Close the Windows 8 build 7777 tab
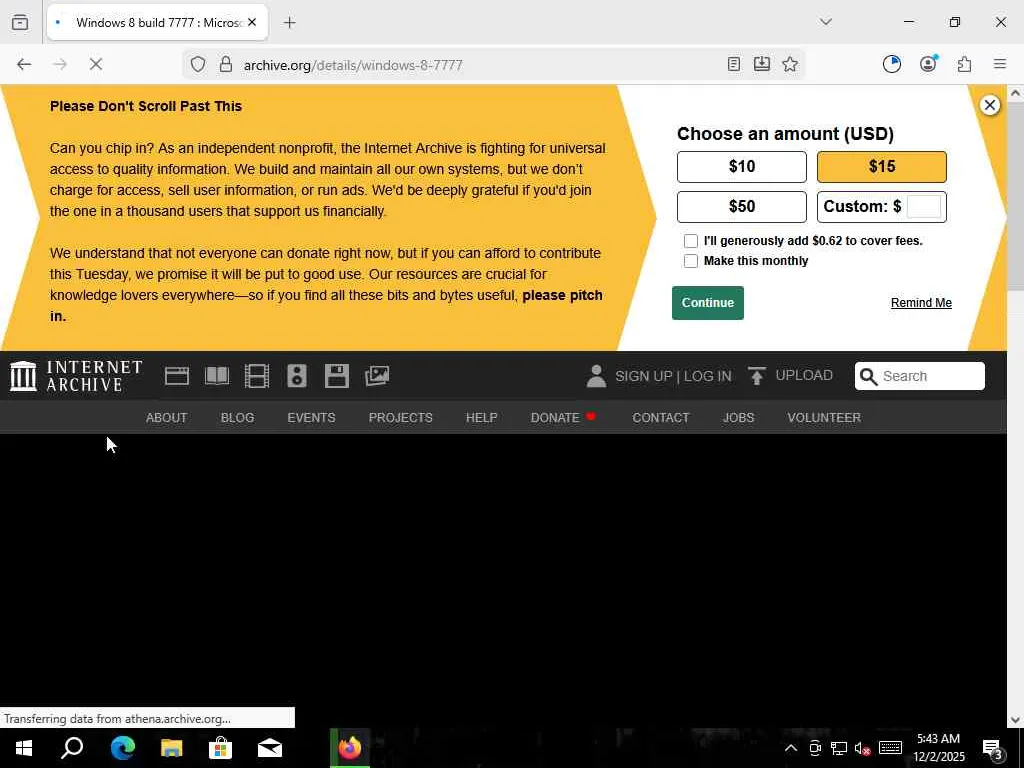1024x768 pixels. point(252,22)
